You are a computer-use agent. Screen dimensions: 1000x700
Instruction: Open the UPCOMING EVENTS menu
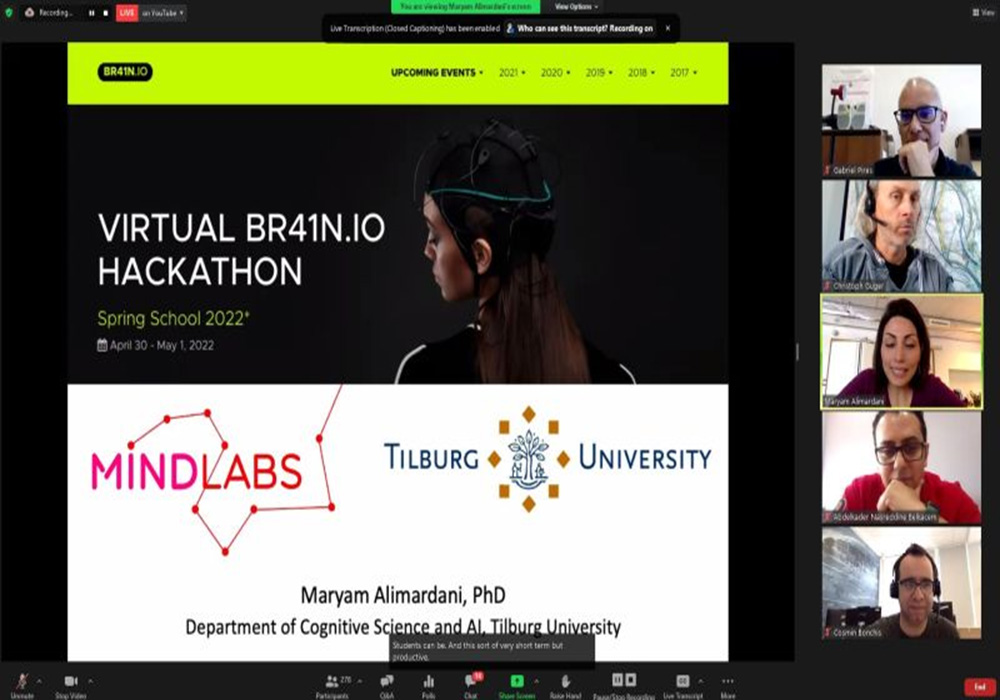point(437,73)
